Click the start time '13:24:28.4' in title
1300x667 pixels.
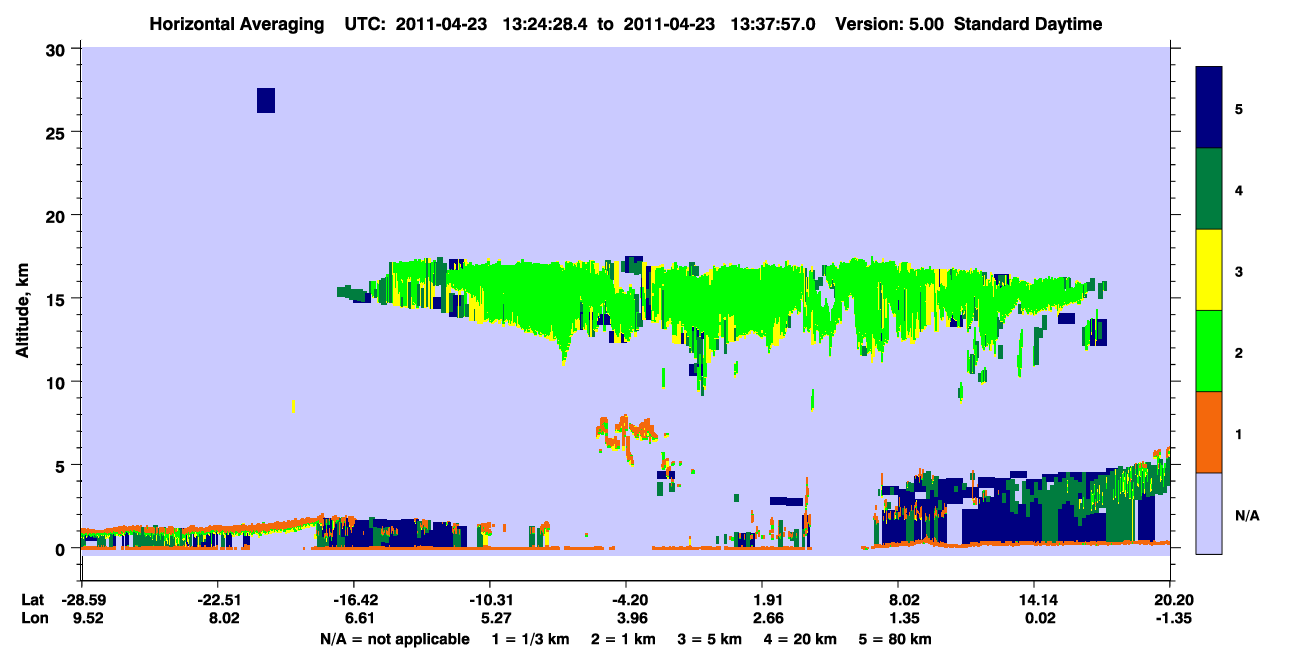click(544, 24)
